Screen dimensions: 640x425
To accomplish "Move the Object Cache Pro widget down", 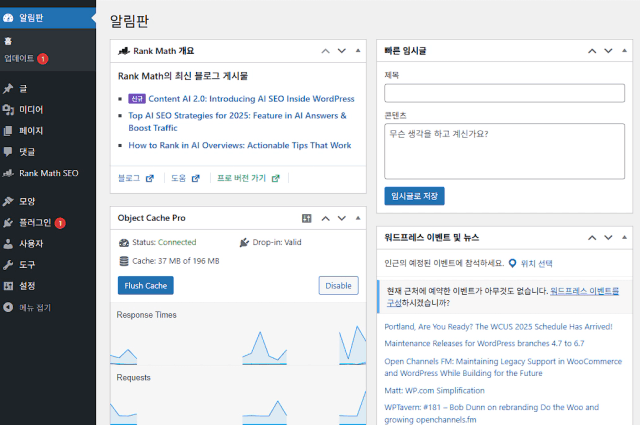I will (x=342, y=218).
